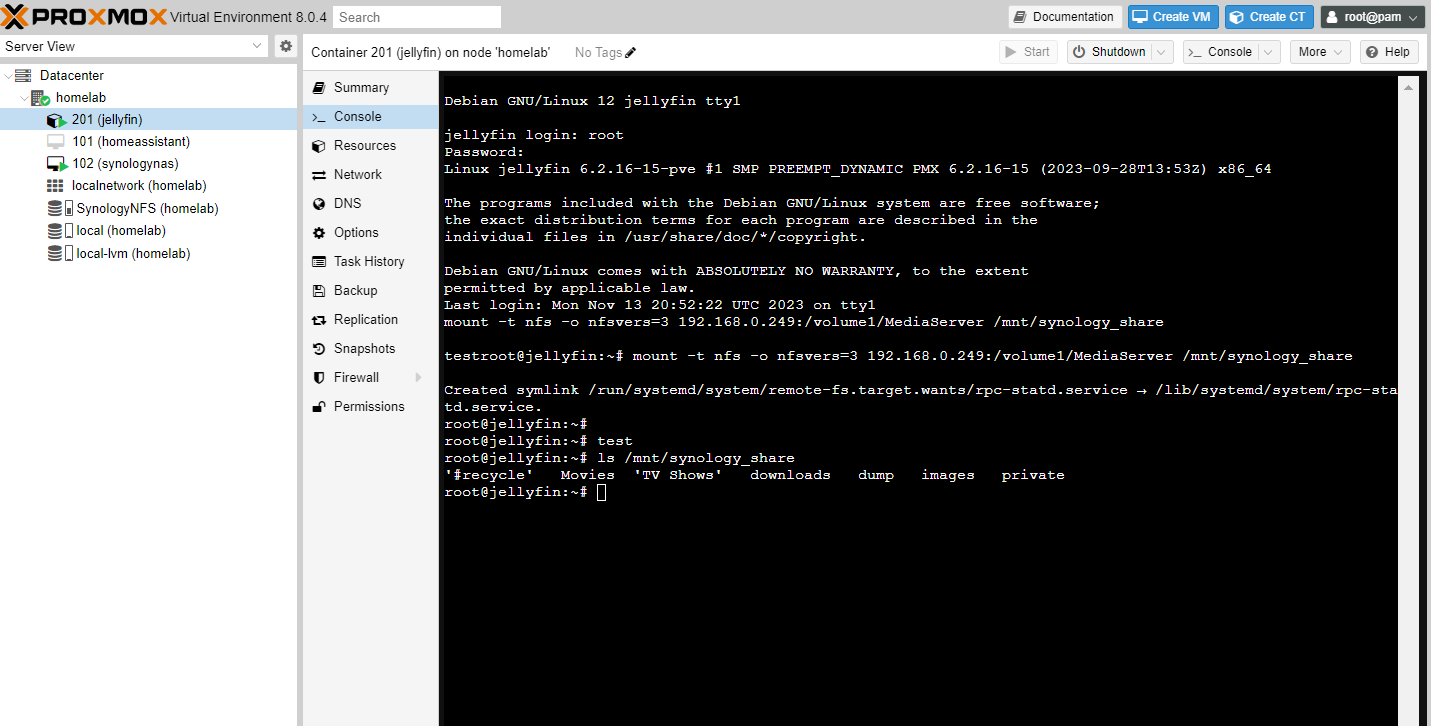Click the synologynas VM monitor icon
The image size is (1431, 726).
tap(57, 164)
